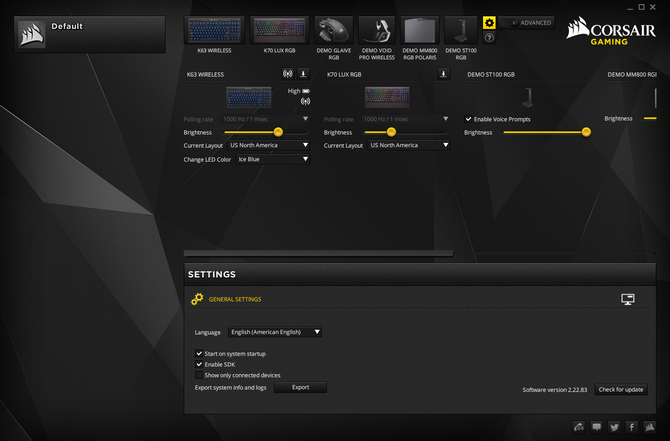
Task: Click the K63 keyboard thumbnail in its settings card
Action: (249, 97)
